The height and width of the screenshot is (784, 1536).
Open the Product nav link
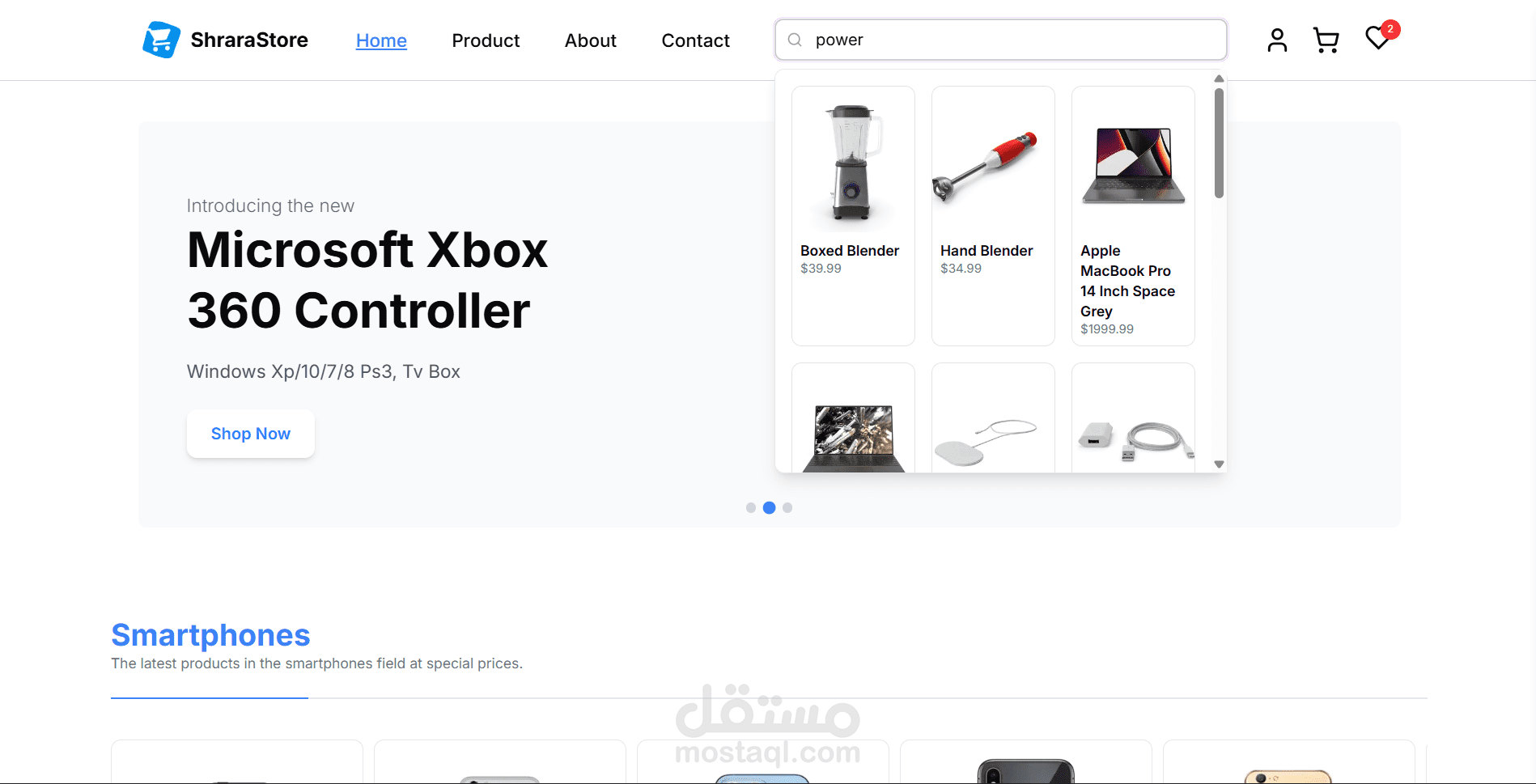tap(486, 40)
